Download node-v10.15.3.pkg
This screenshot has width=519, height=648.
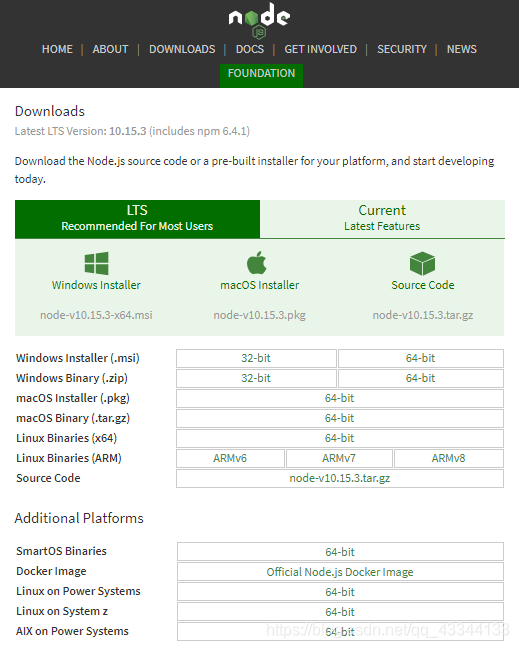260,315
